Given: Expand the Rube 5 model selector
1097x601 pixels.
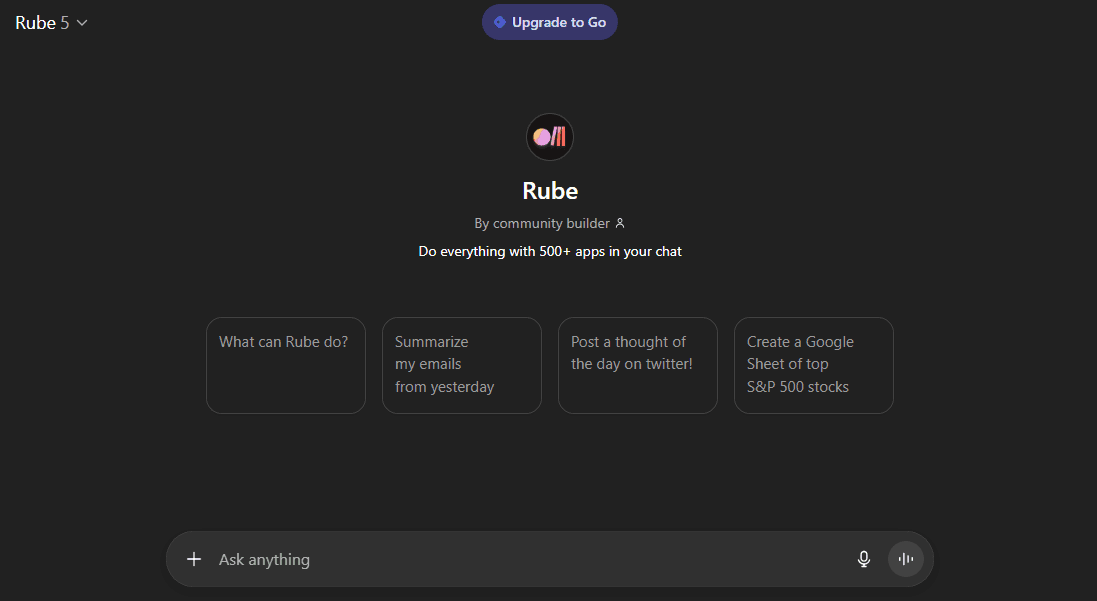Looking at the screenshot, I should [52, 22].
